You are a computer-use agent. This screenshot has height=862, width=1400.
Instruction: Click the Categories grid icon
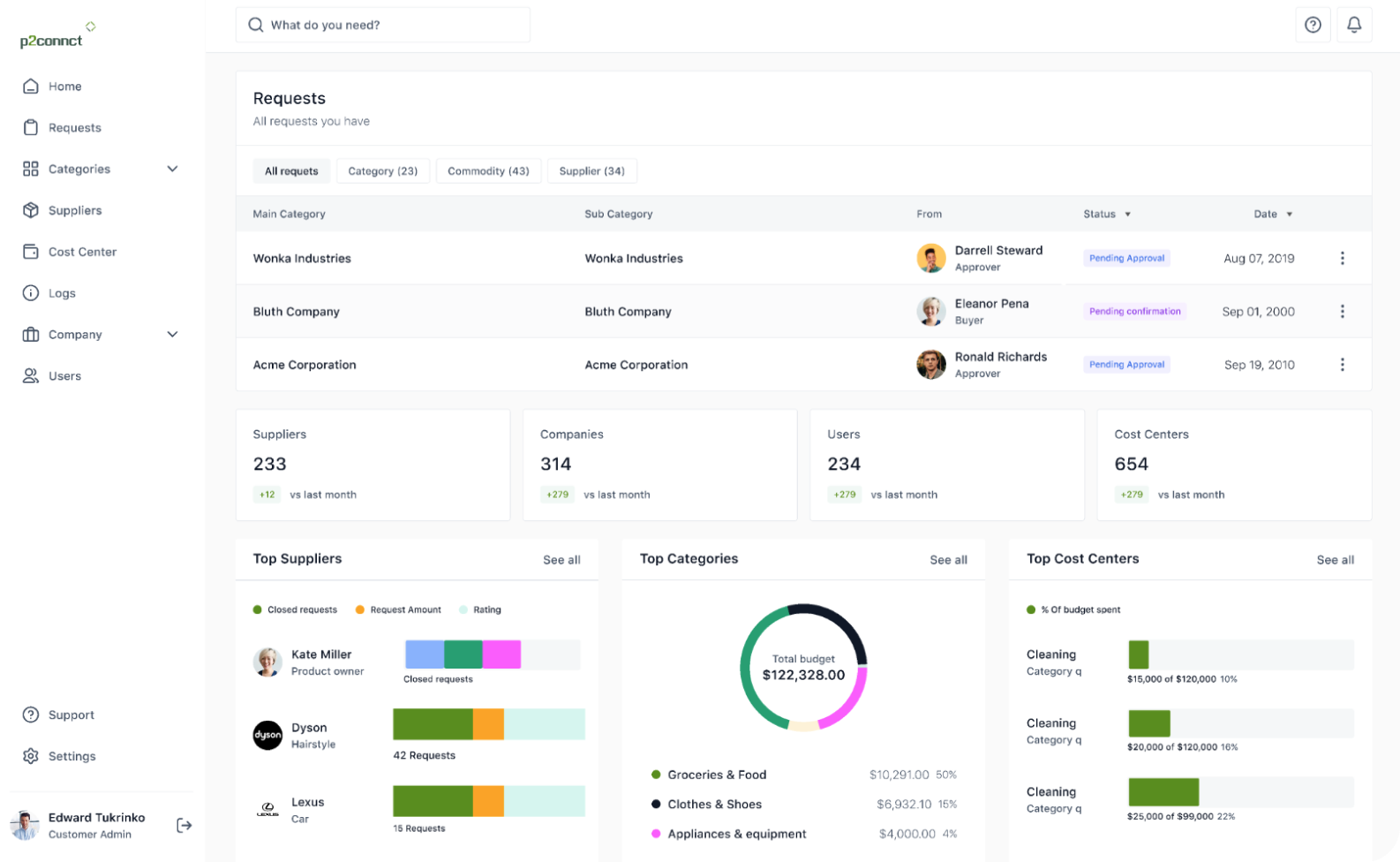[31, 169]
